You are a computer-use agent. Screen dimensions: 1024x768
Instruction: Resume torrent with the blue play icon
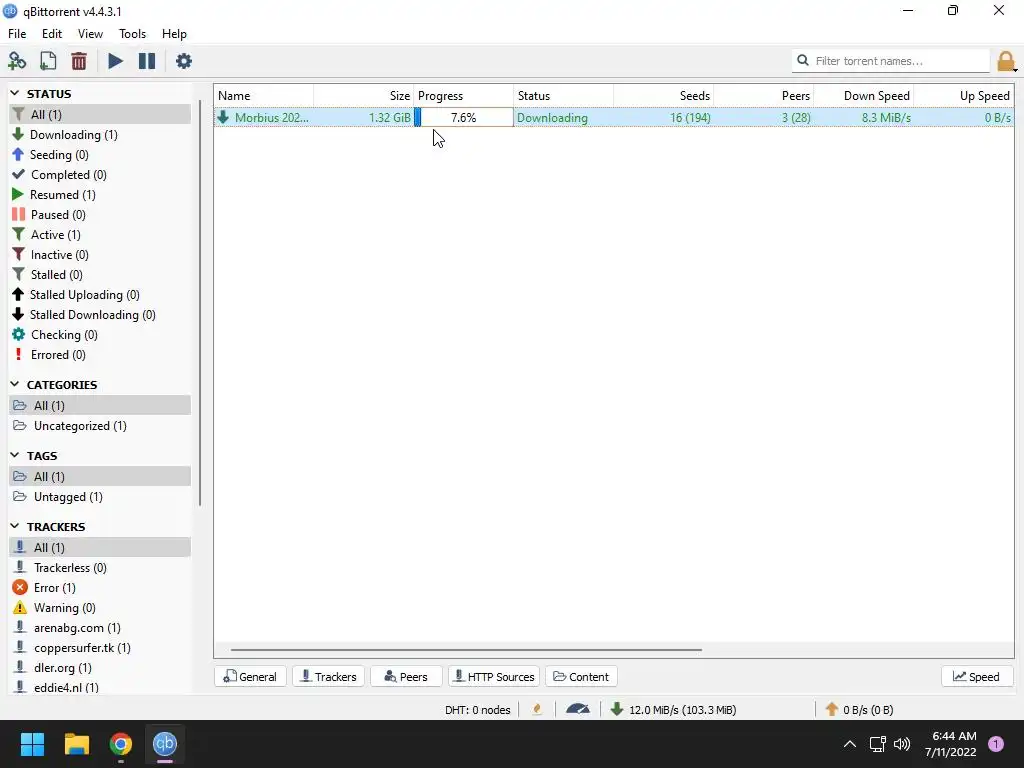(x=116, y=61)
